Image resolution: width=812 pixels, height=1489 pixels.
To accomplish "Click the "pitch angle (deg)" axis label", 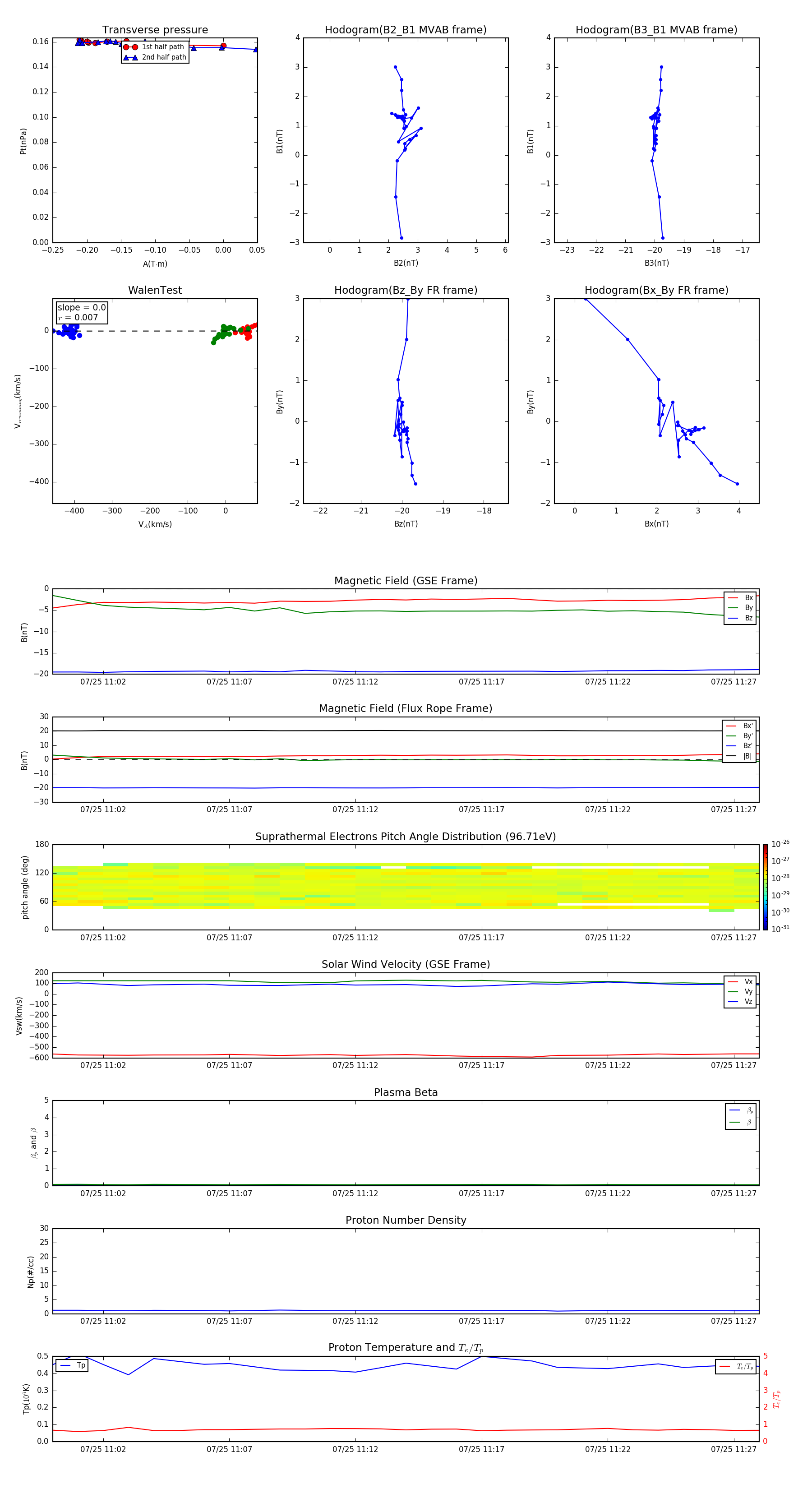I will coord(25,887).
